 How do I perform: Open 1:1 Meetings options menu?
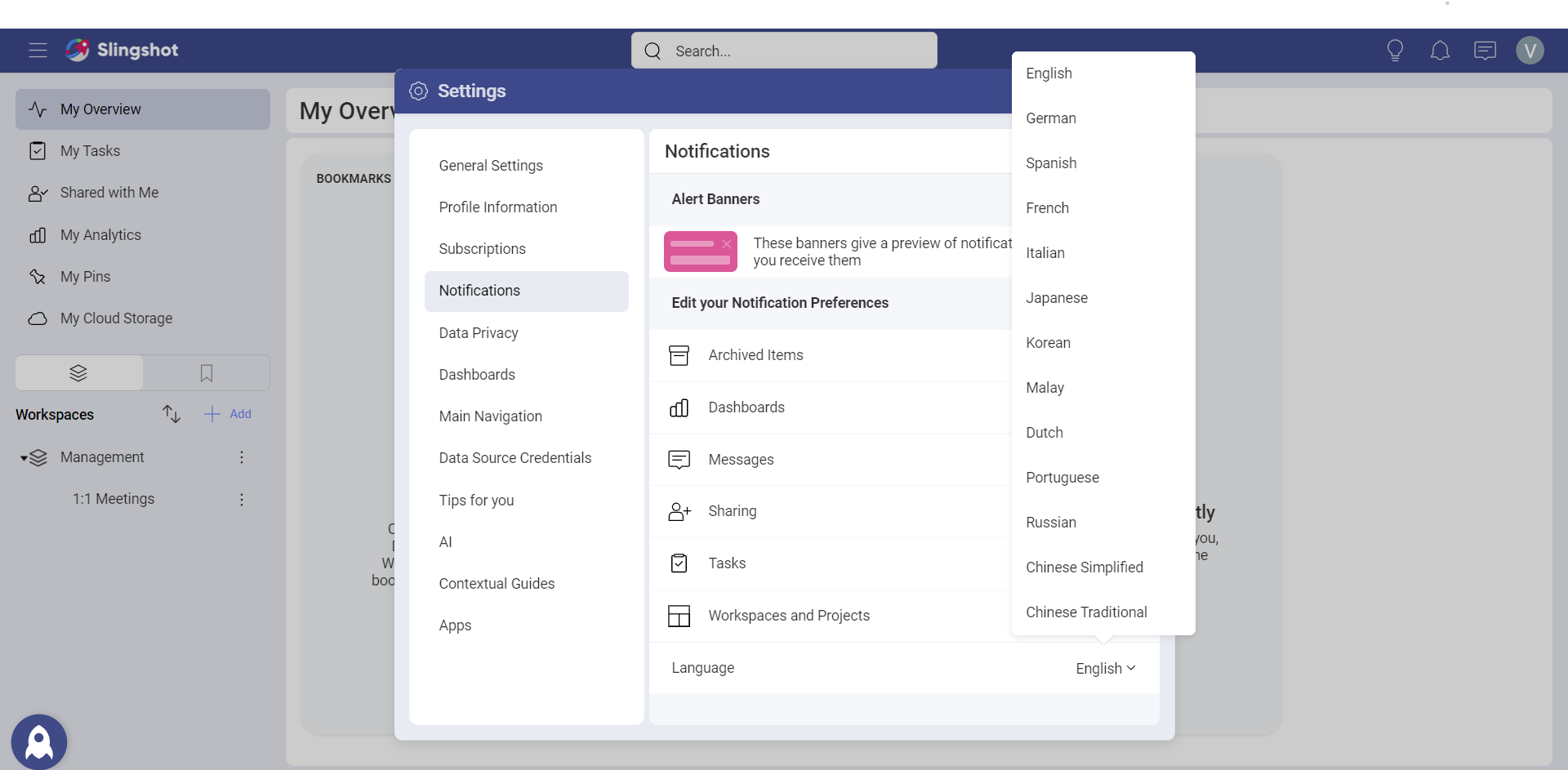pyautogui.click(x=242, y=499)
